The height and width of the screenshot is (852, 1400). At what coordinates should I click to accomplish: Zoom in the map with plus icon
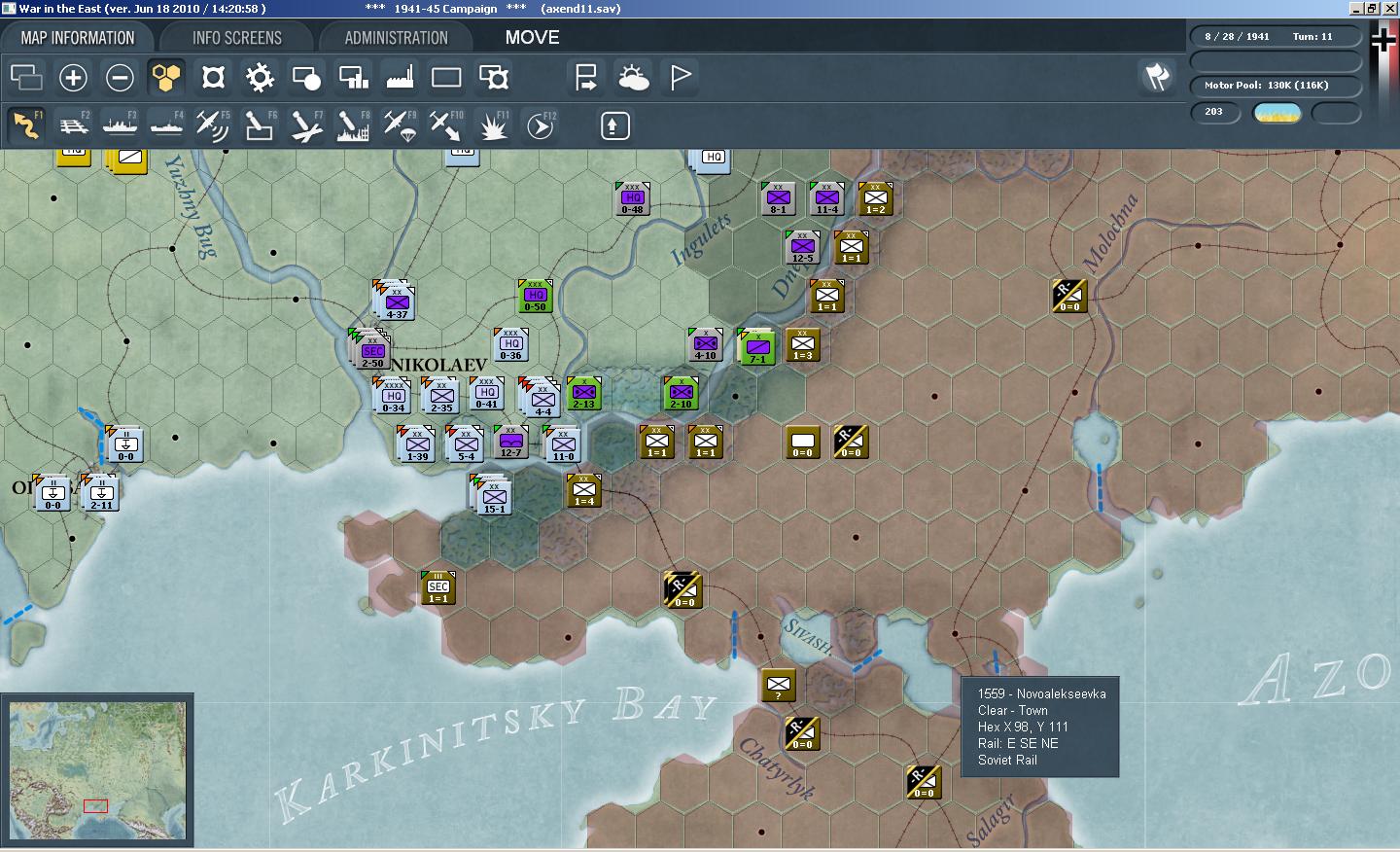(73, 77)
